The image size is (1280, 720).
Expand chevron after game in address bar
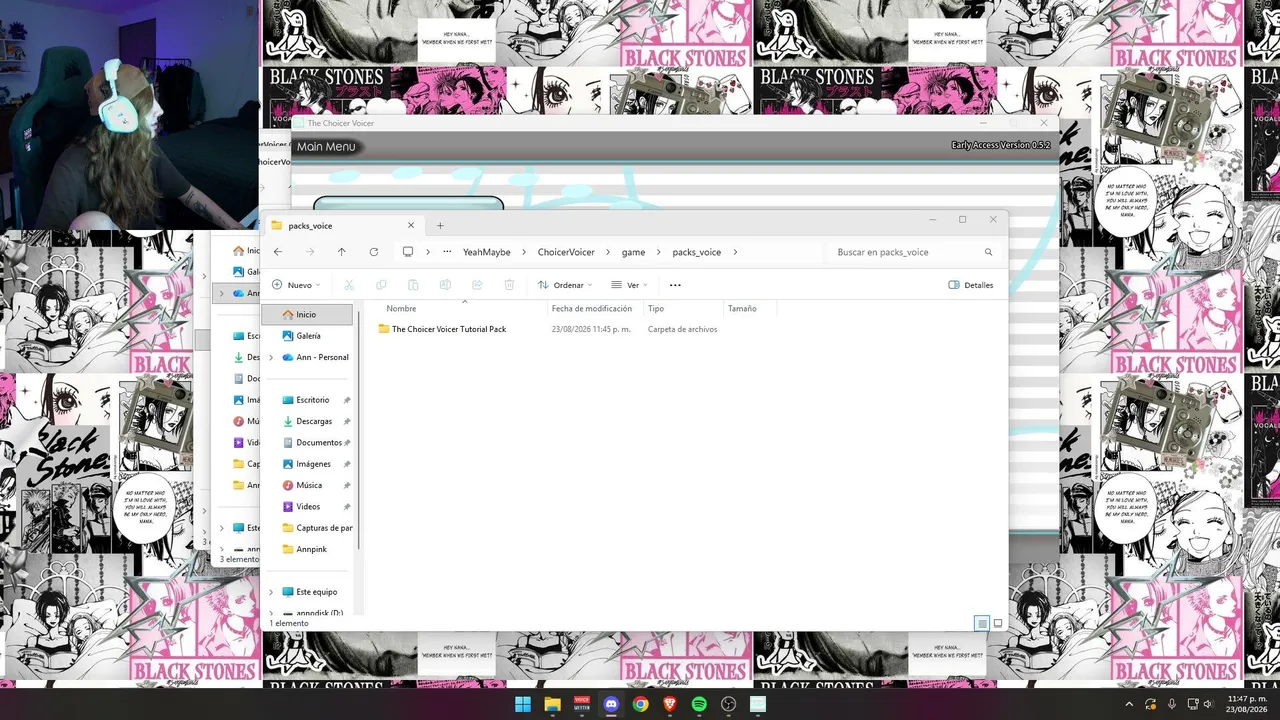659,252
